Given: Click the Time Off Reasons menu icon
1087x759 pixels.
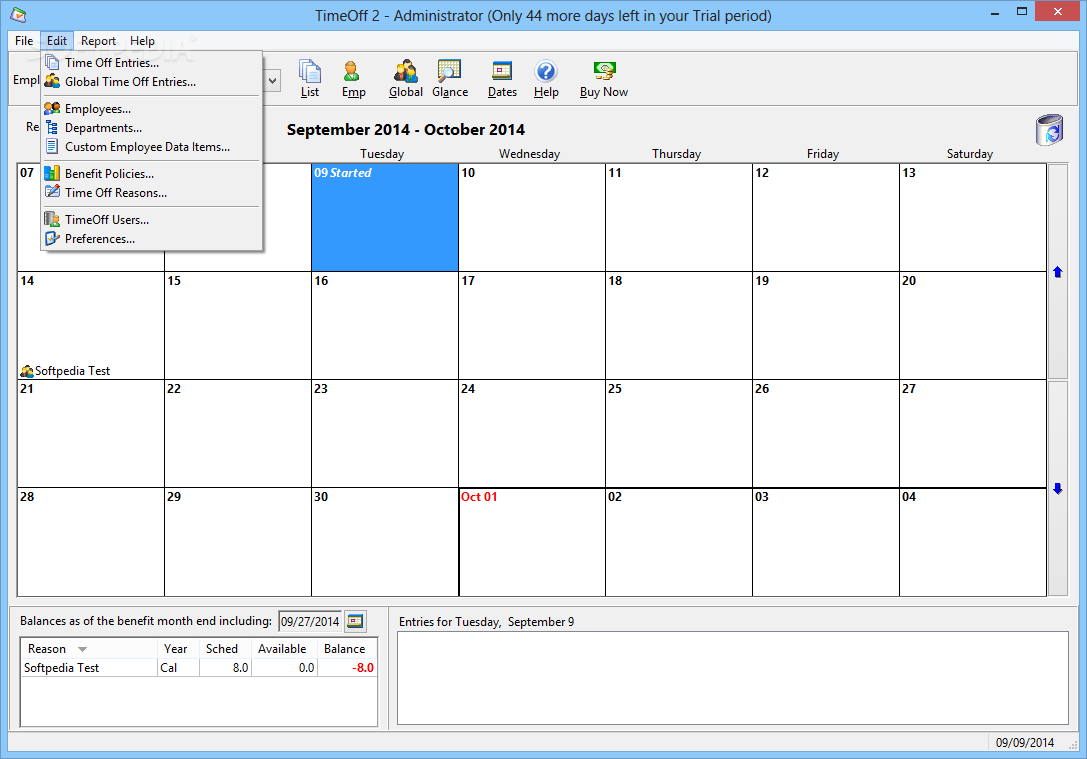Looking at the screenshot, I should tap(52, 192).
